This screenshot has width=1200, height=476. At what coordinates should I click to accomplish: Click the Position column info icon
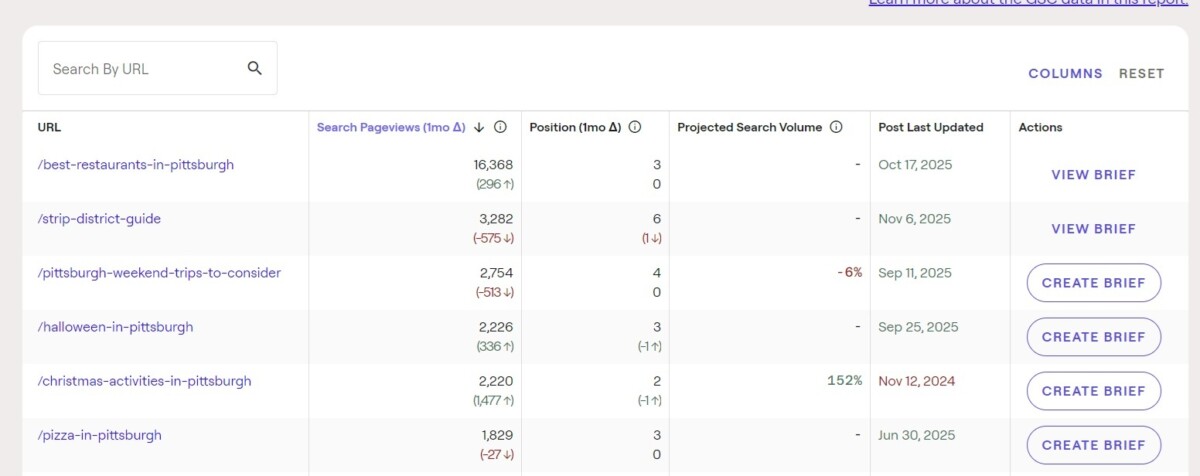[x=634, y=127]
